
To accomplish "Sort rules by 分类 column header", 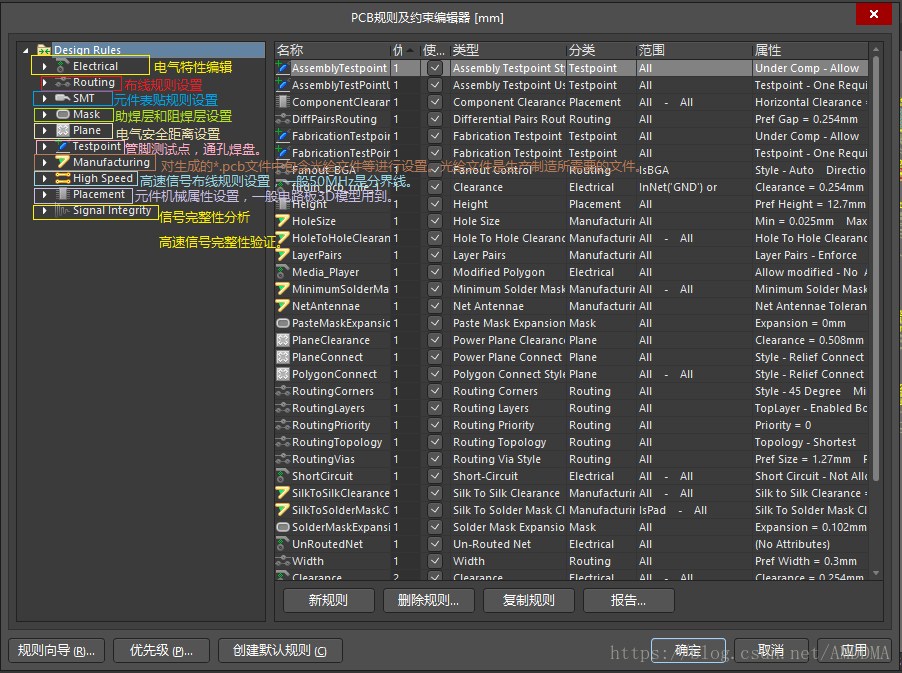I will (x=601, y=51).
